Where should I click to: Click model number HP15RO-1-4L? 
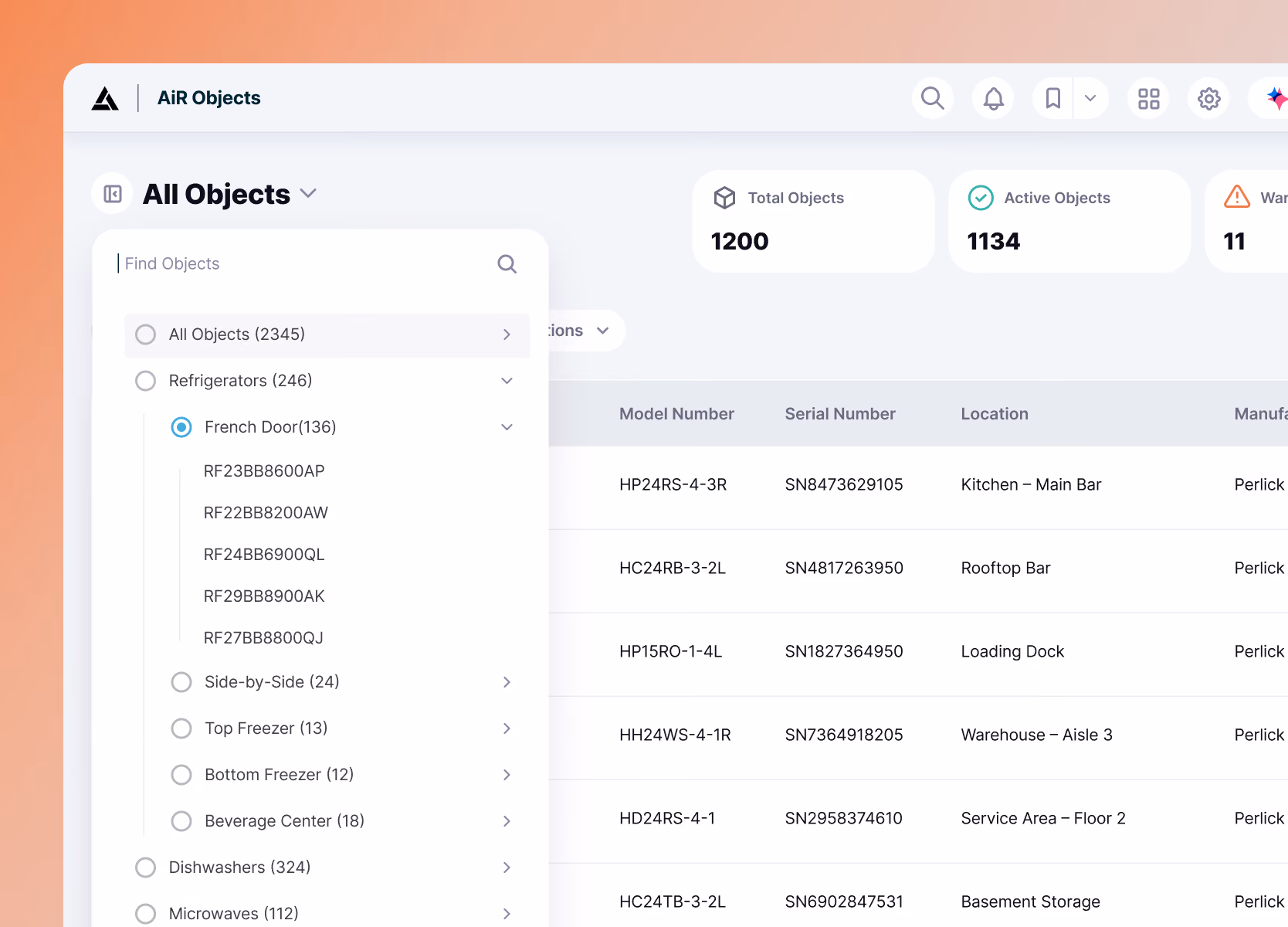point(670,652)
